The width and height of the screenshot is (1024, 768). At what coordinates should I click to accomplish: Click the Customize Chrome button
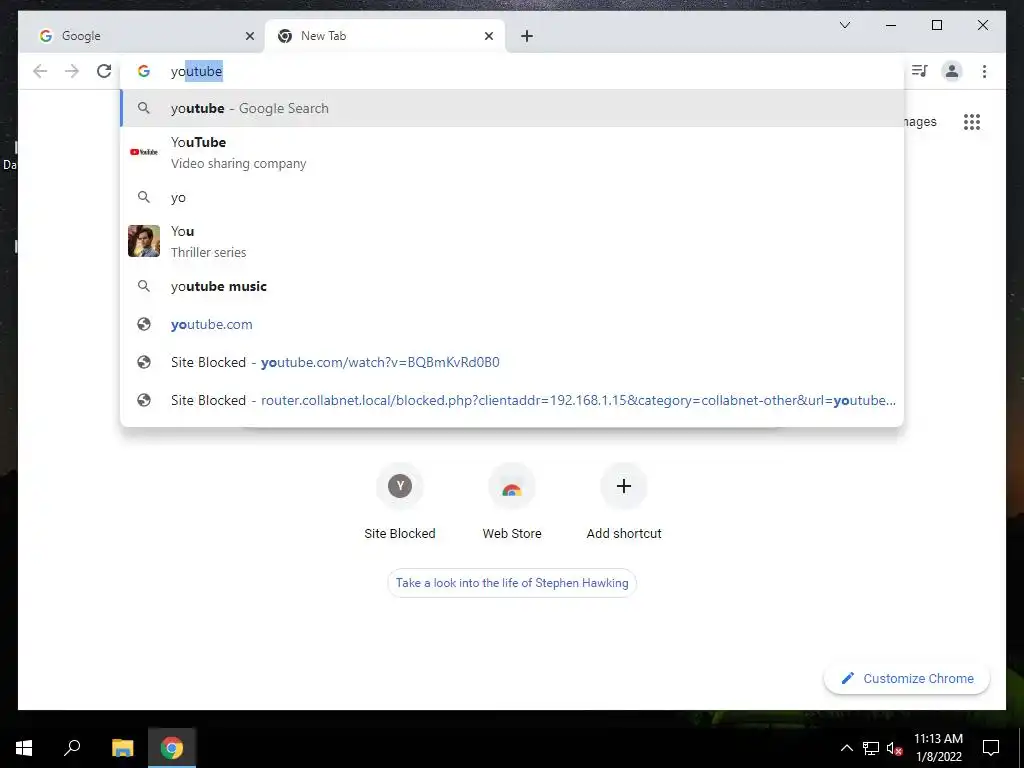907,679
